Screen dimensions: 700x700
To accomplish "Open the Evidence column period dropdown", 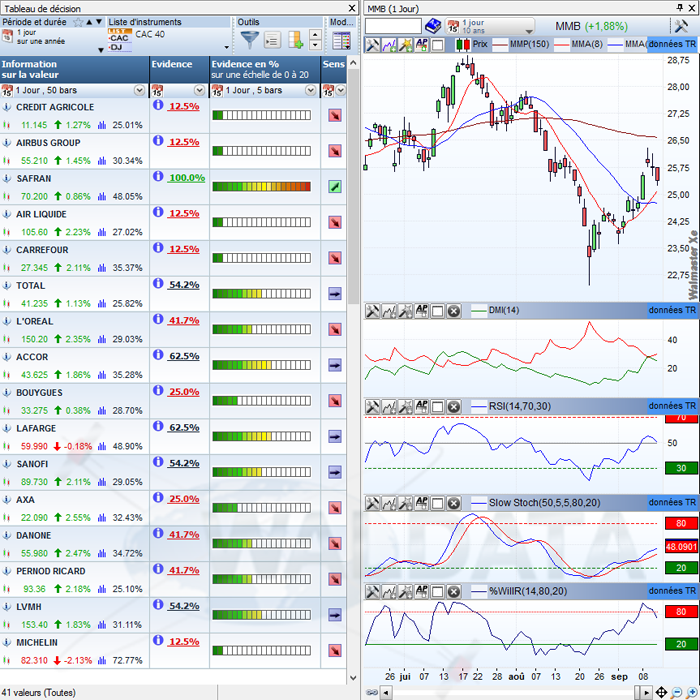I will coord(200,91).
